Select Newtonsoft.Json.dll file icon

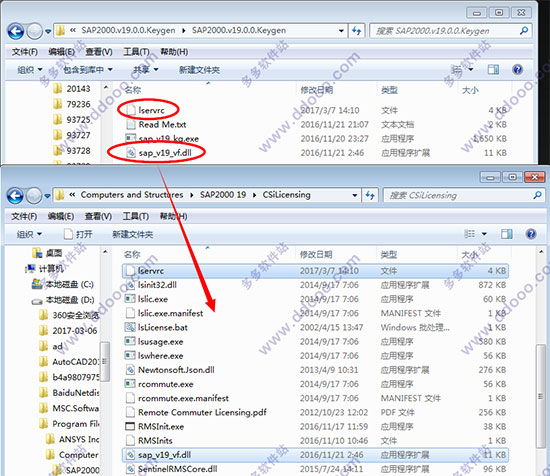(x=130, y=370)
